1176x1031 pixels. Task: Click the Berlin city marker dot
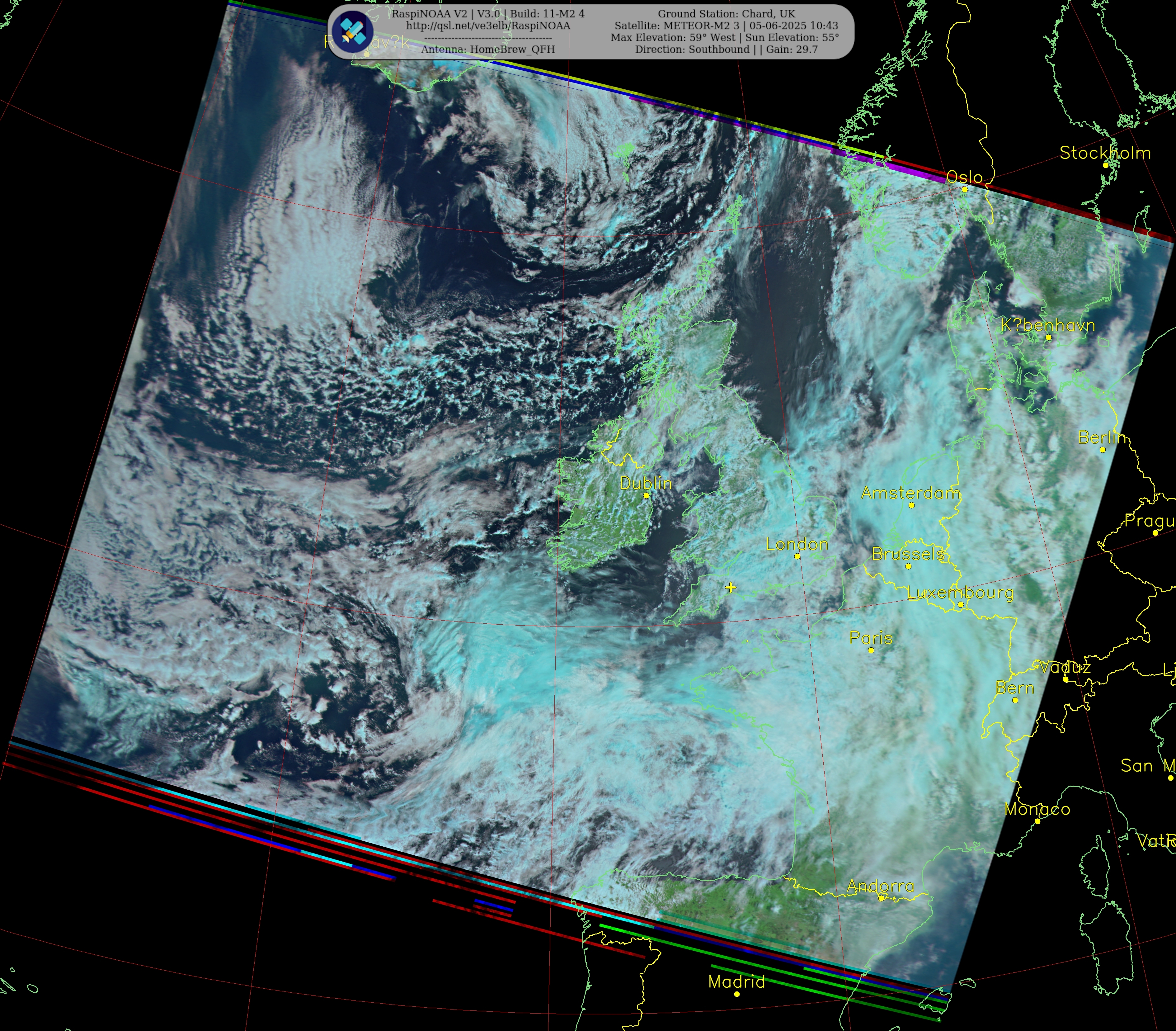click(1103, 450)
